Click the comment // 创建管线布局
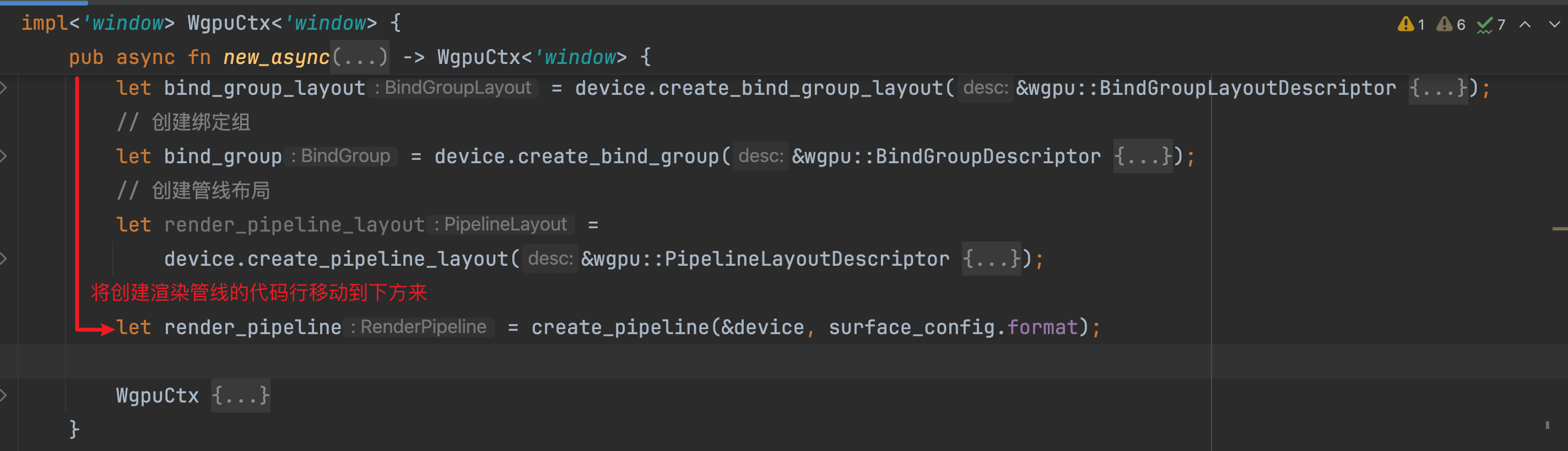The image size is (1568, 451). click(193, 191)
